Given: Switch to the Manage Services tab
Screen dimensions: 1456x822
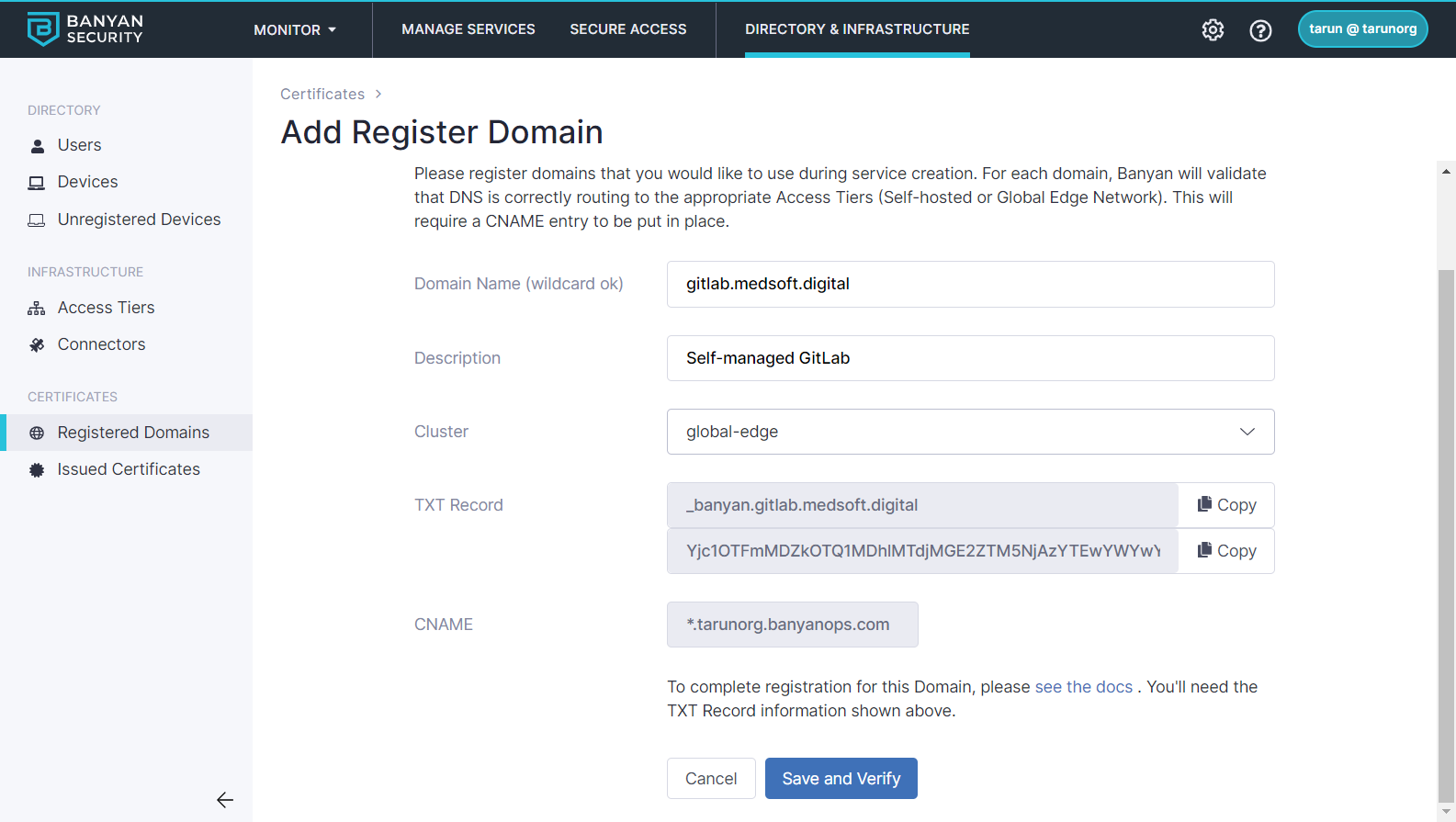Looking at the screenshot, I should point(468,29).
